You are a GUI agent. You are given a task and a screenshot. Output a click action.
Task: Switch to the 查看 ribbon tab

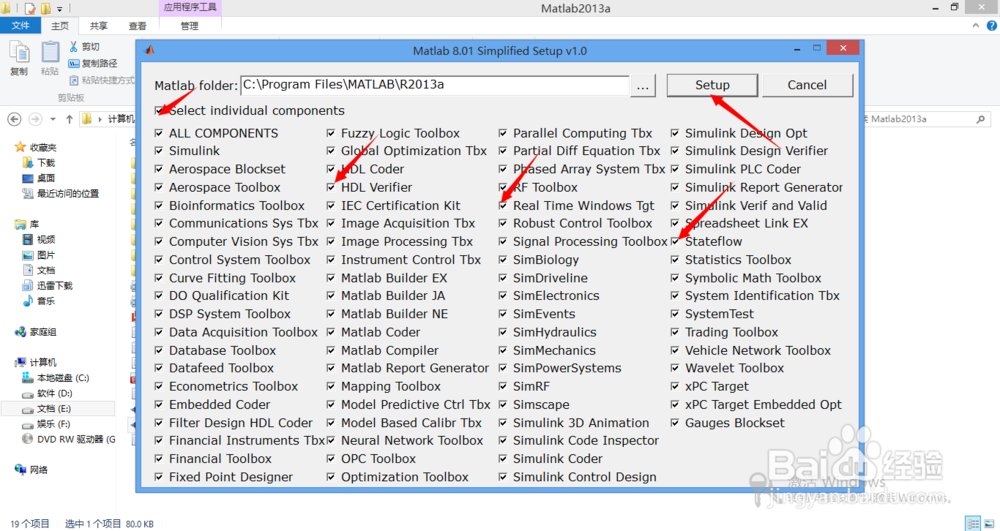[137, 25]
